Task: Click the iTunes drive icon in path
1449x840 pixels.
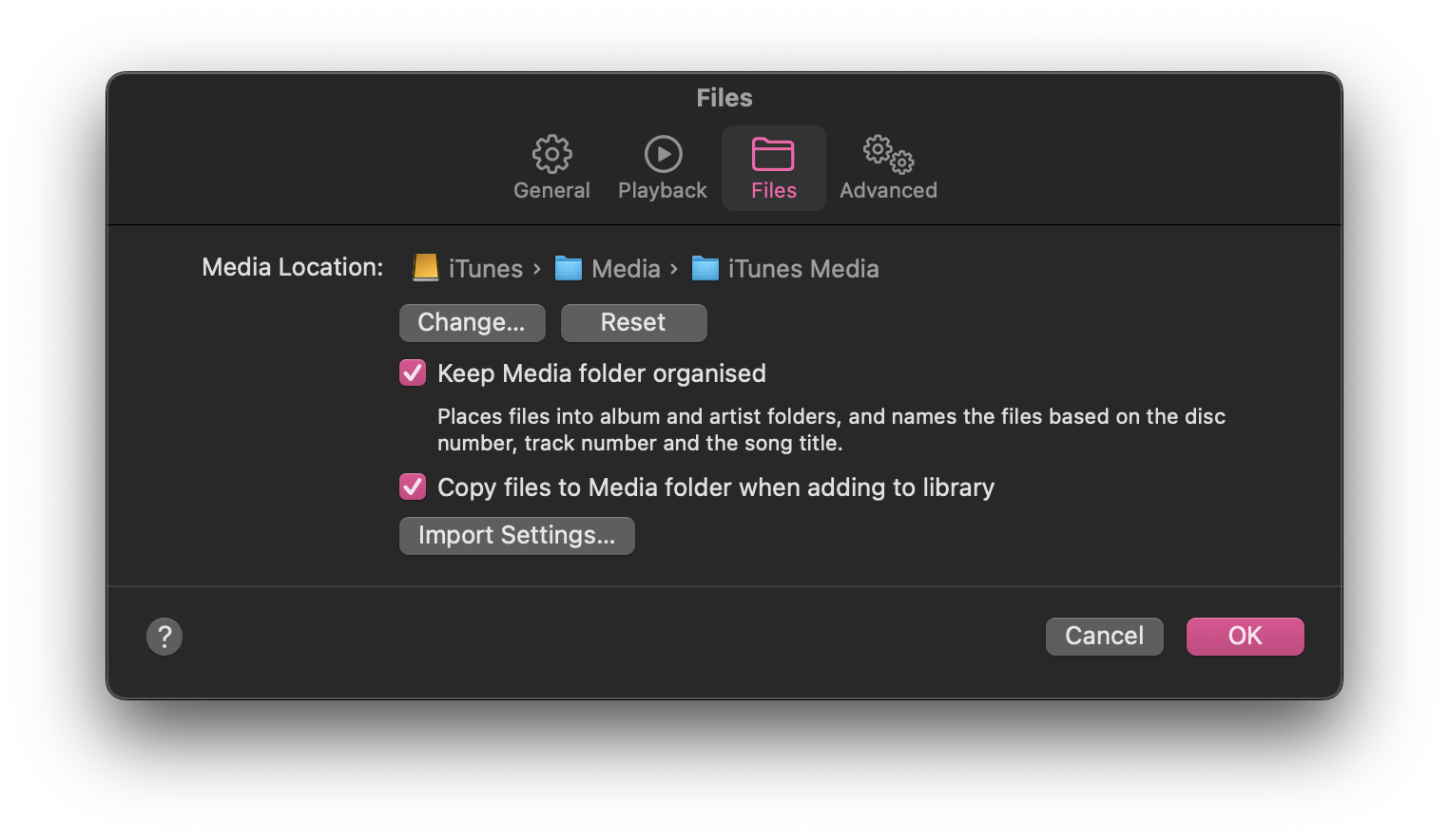Action: 425,268
